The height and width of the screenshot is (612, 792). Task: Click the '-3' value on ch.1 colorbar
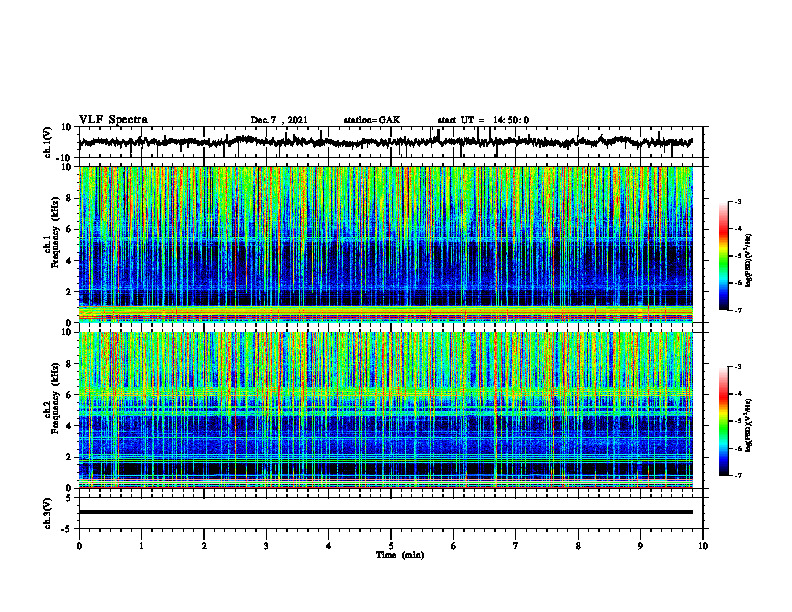pos(738,201)
